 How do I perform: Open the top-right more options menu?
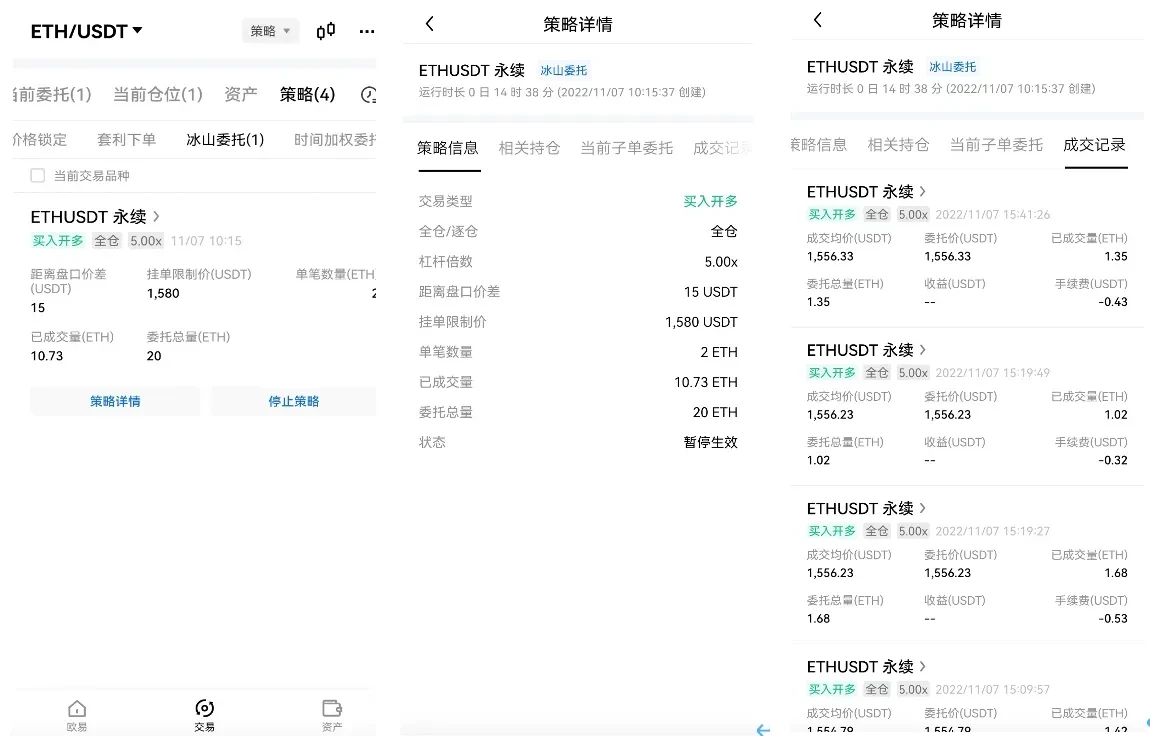pyautogui.click(x=366, y=31)
